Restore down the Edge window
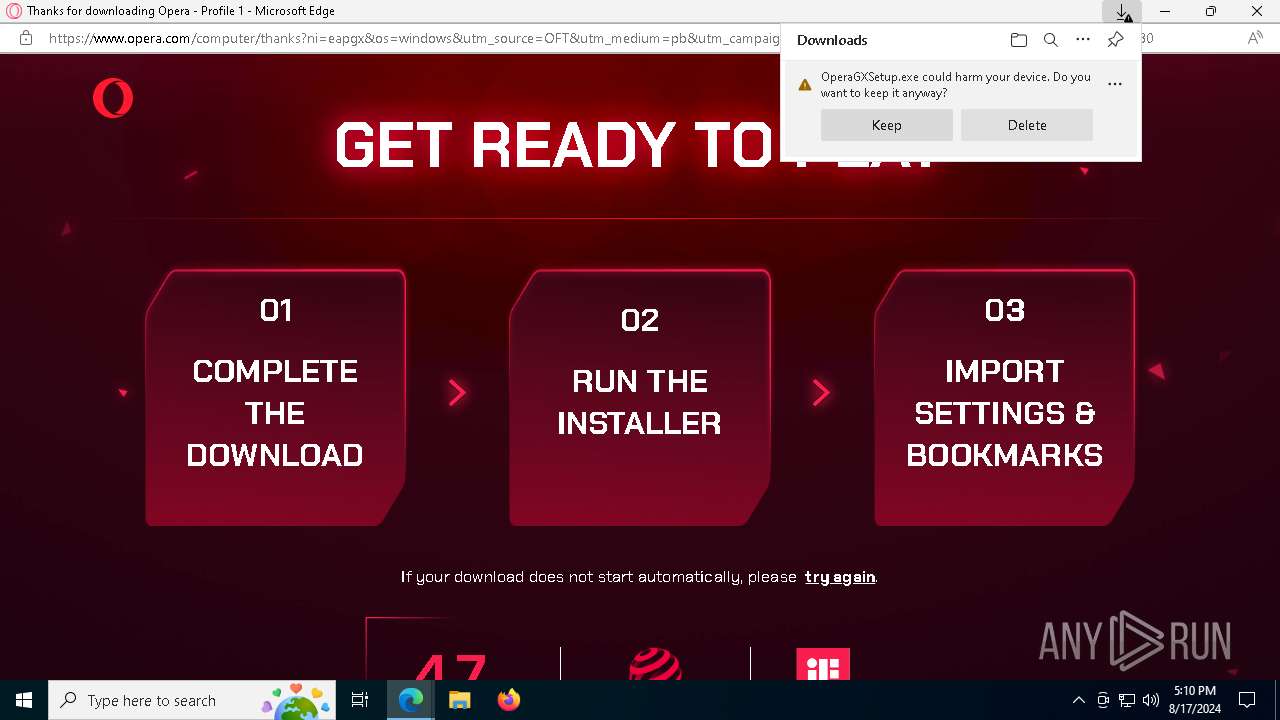The height and width of the screenshot is (720, 1280). (x=1210, y=12)
